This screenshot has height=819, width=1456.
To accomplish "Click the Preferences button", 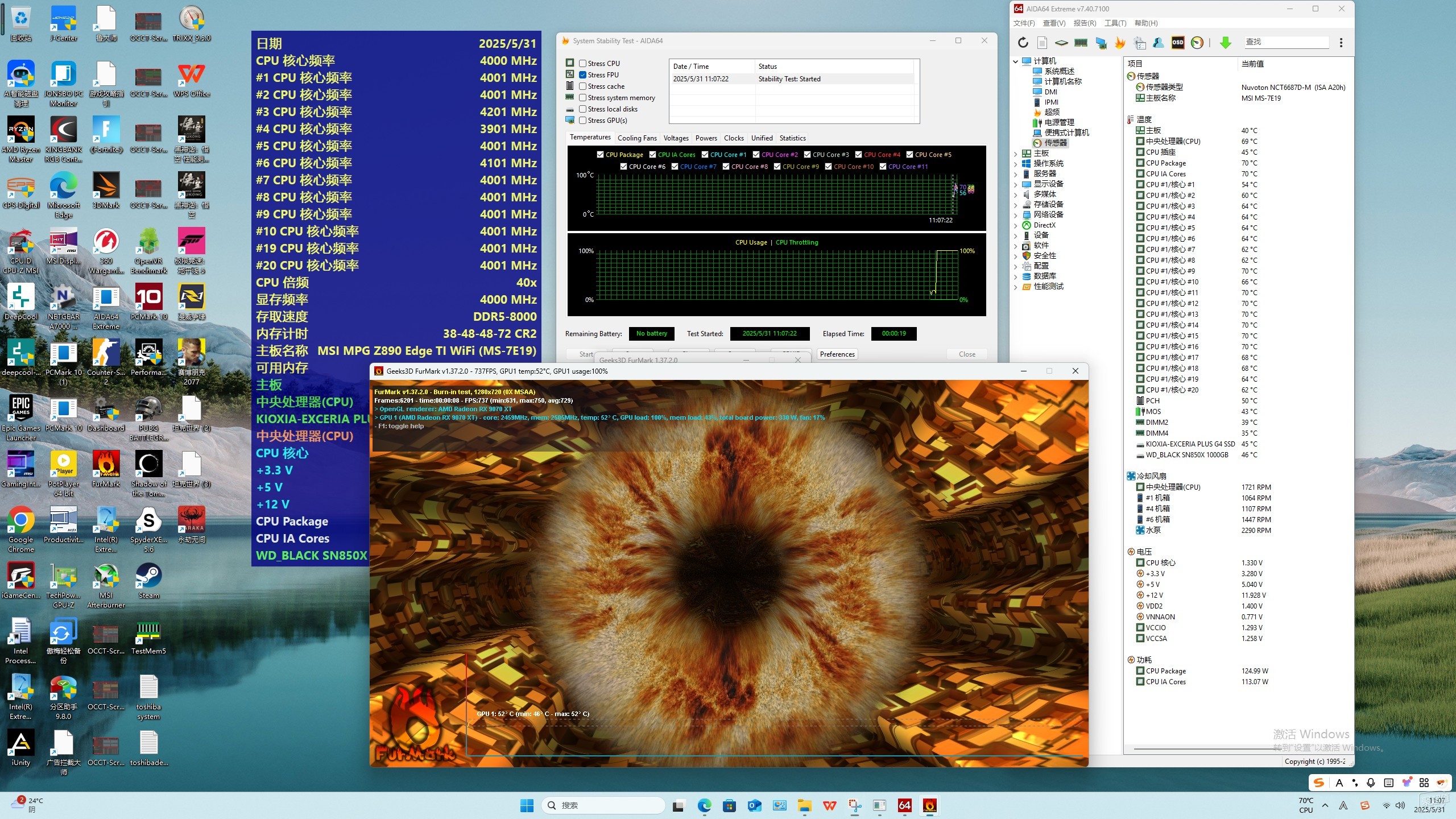I will pyautogui.click(x=837, y=354).
